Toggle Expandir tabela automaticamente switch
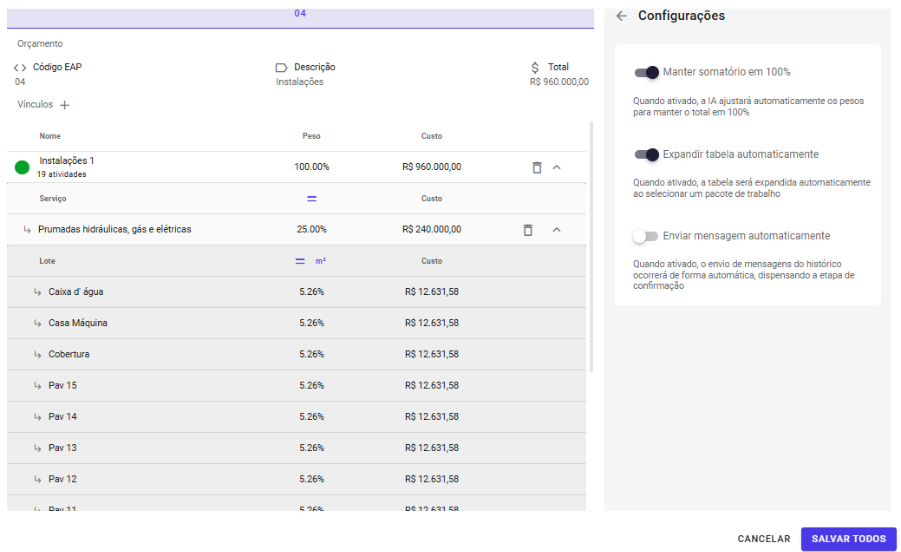This screenshot has width=901, height=552. pyautogui.click(x=646, y=155)
